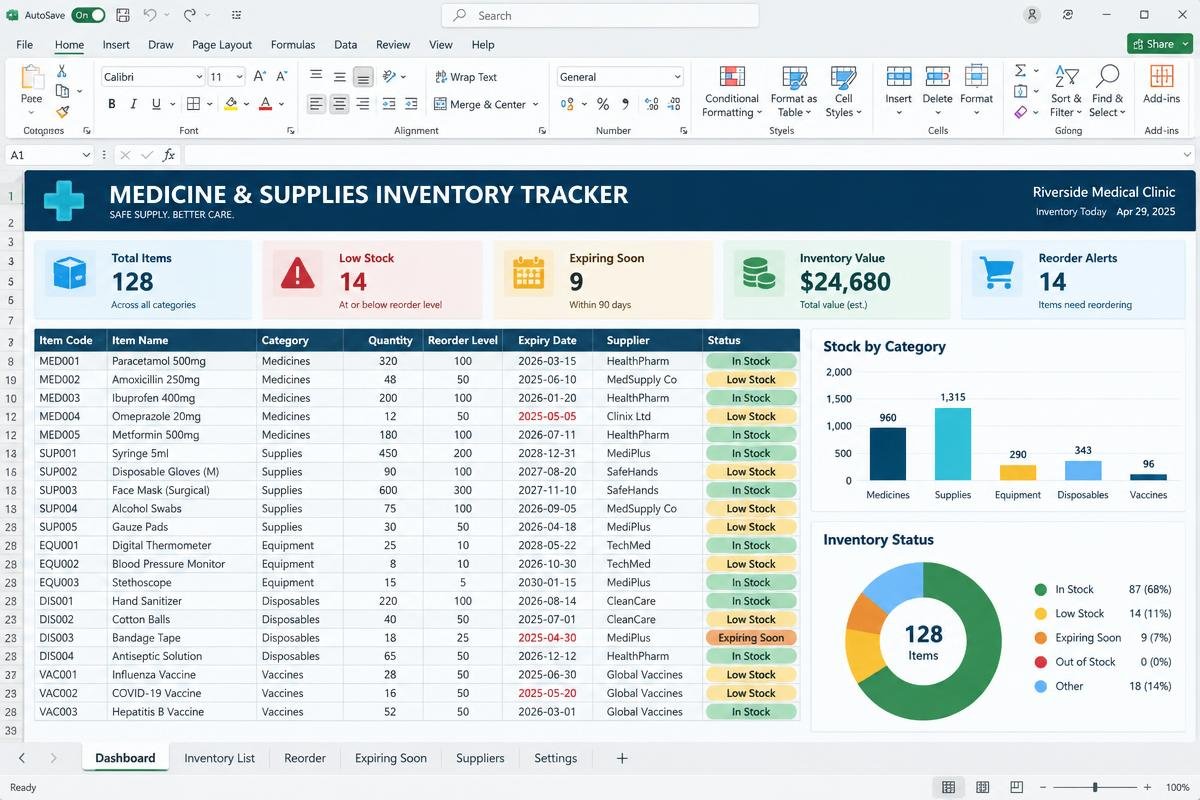1200x800 pixels.
Task: Toggle Underline formatting
Action: (x=156, y=104)
